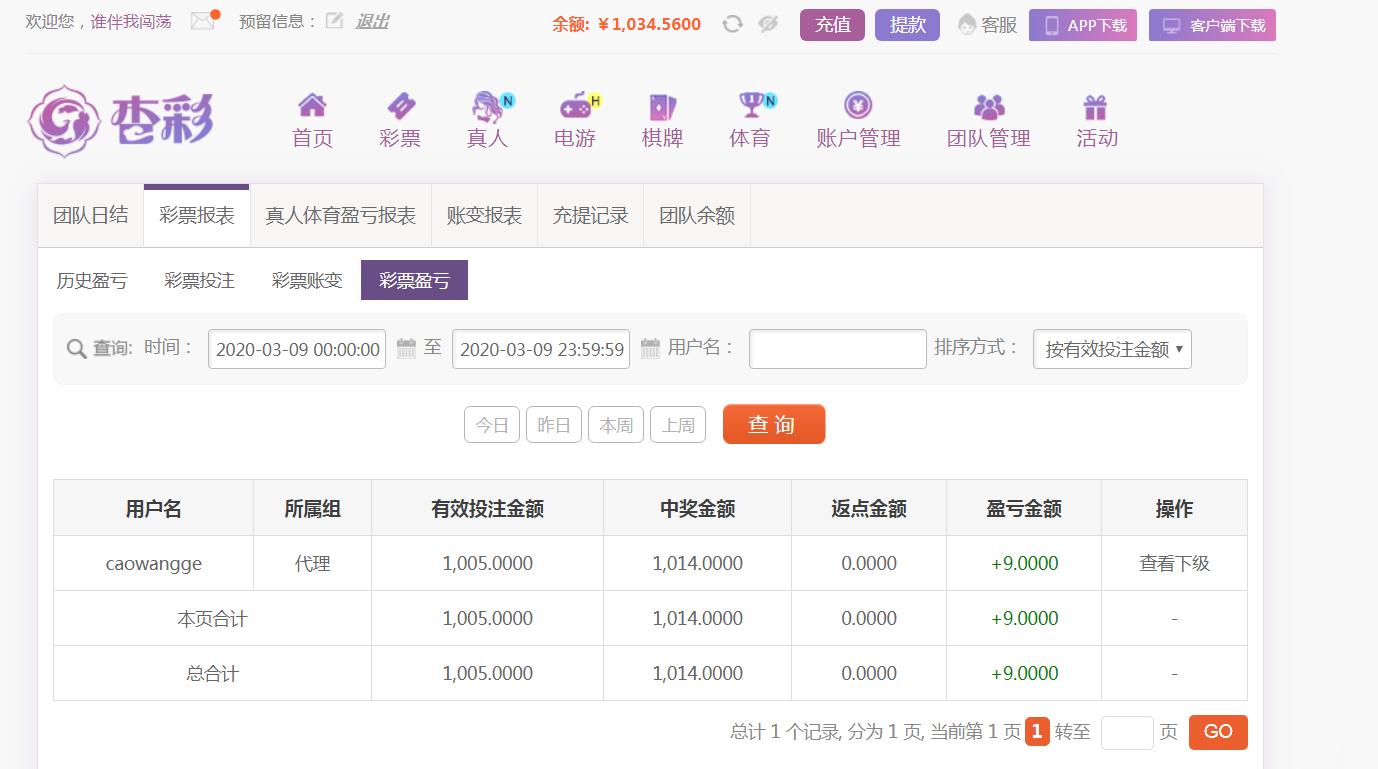Click 退出 logout link
Viewport: 1378px width, 769px height.
(x=372, y=21)
